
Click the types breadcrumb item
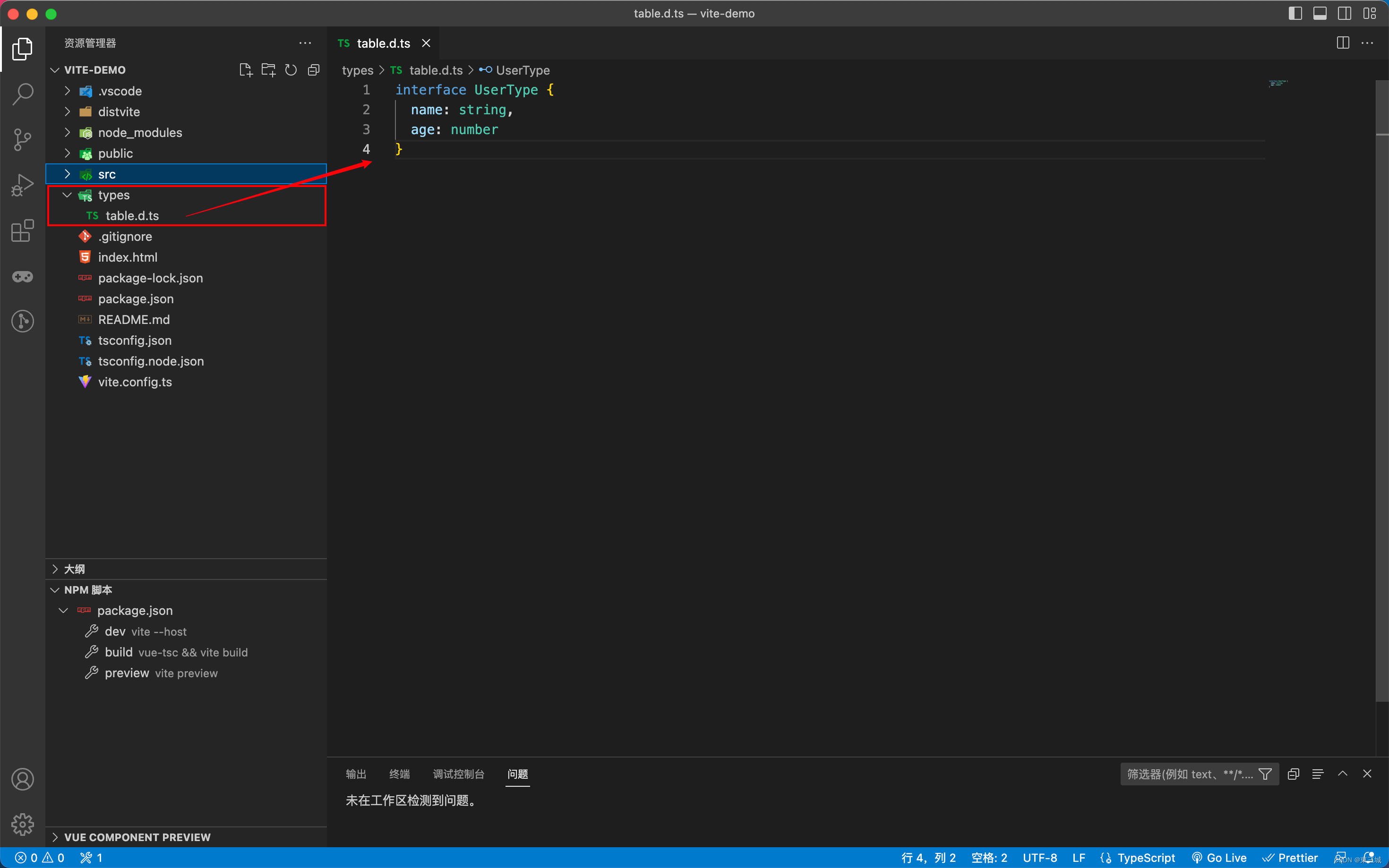click(358, 70)
